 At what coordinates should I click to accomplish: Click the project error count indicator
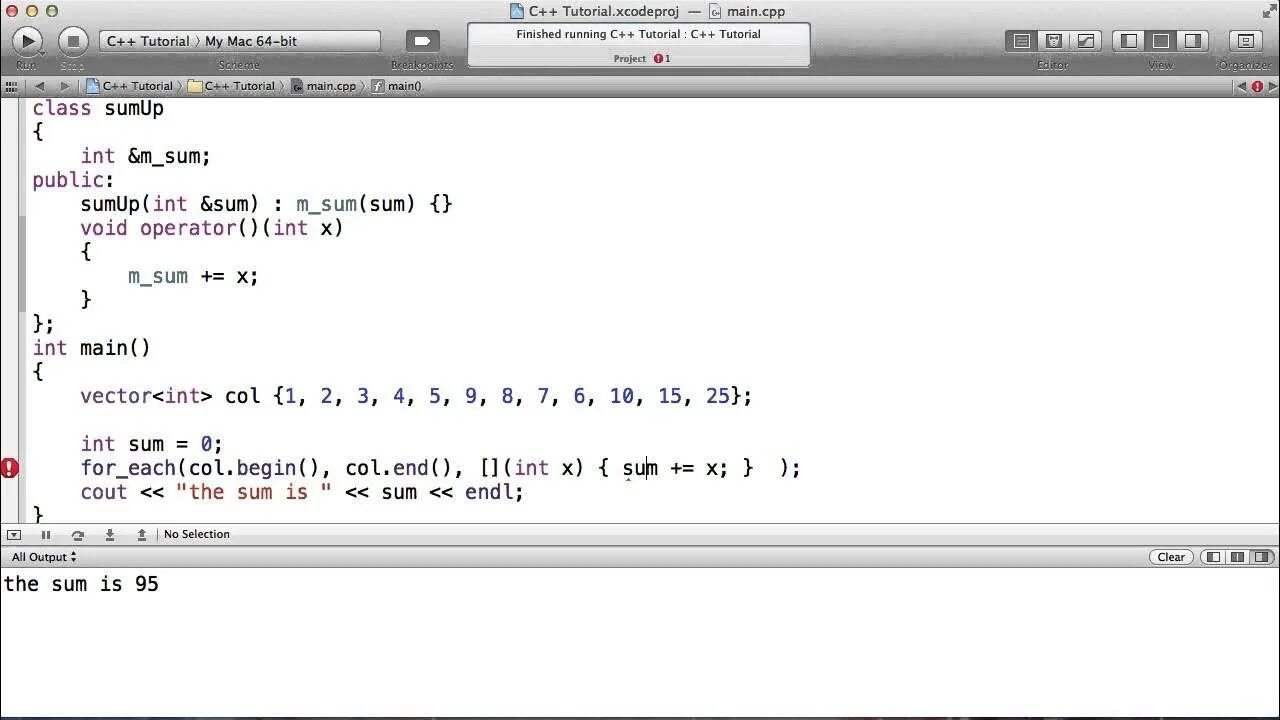click(662, 59)
